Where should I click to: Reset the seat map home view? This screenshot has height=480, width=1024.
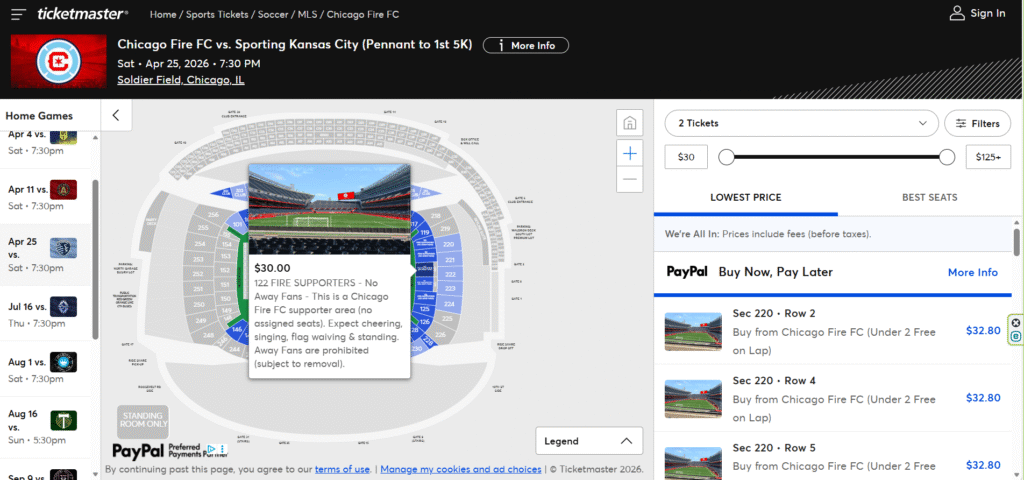(630, 123)
